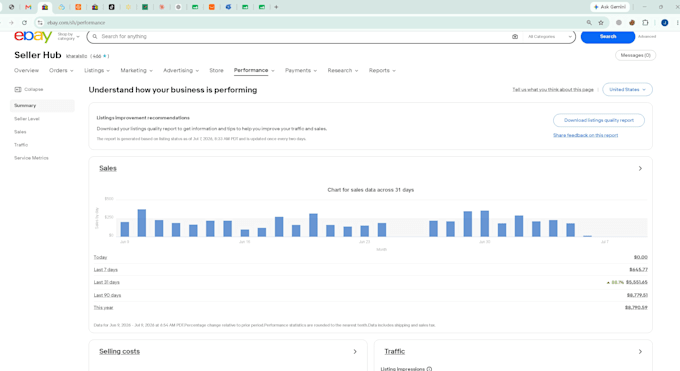Click the Selling costs heading link
Image resolution: width=680 pixels, height=371 pixels.
(x=119, y=351)
